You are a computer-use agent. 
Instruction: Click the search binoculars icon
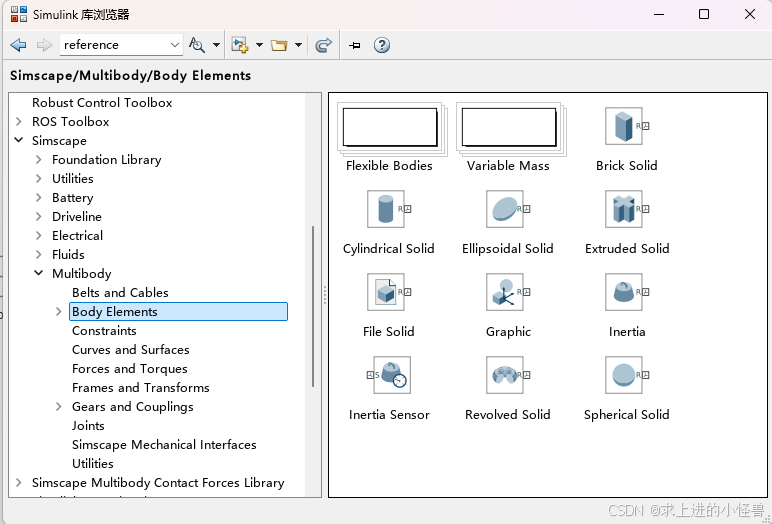pyautogui.click(x=197, y=45)
